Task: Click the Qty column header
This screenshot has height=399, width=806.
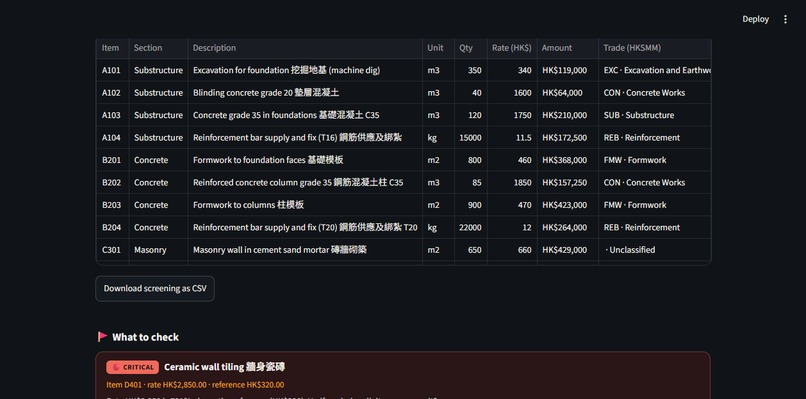Action: coord(470,48)
